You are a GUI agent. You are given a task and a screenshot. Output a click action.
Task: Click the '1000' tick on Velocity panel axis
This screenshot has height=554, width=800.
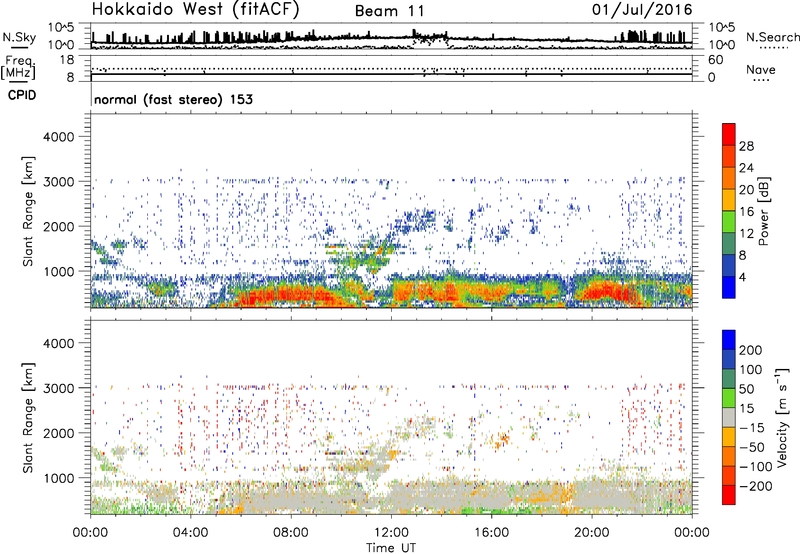click(59, 478)
